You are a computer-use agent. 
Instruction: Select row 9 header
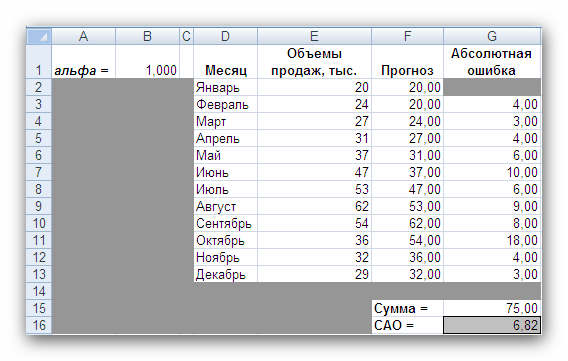[x=39, y=206]
